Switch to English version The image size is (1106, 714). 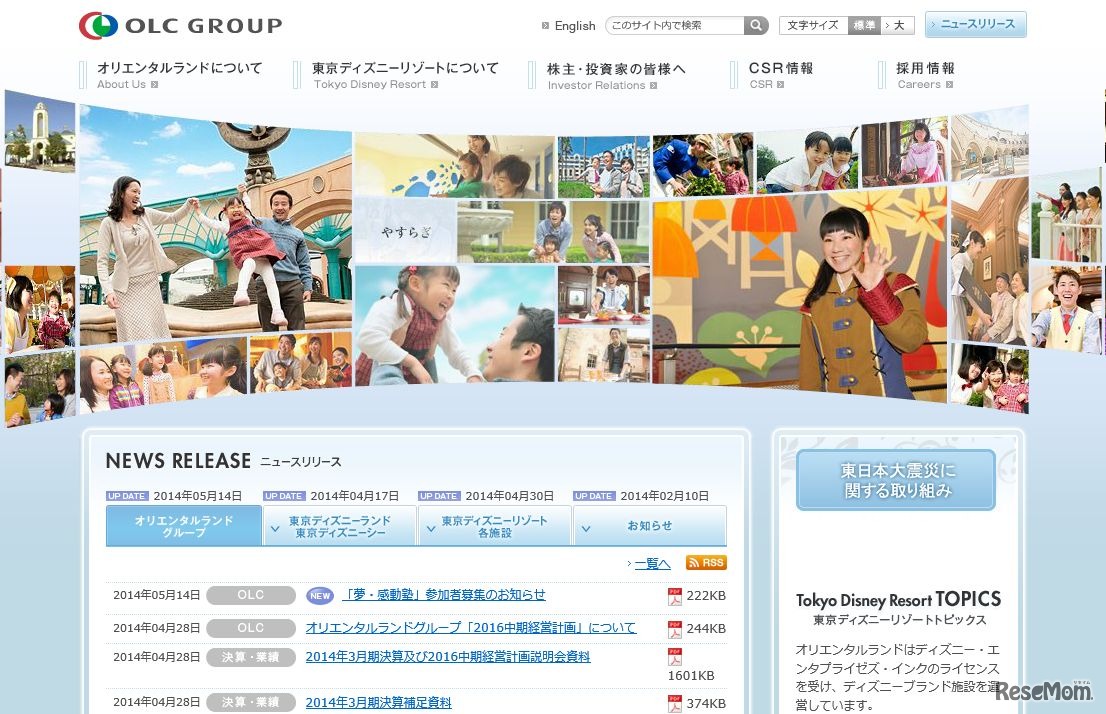pos(575,25)
